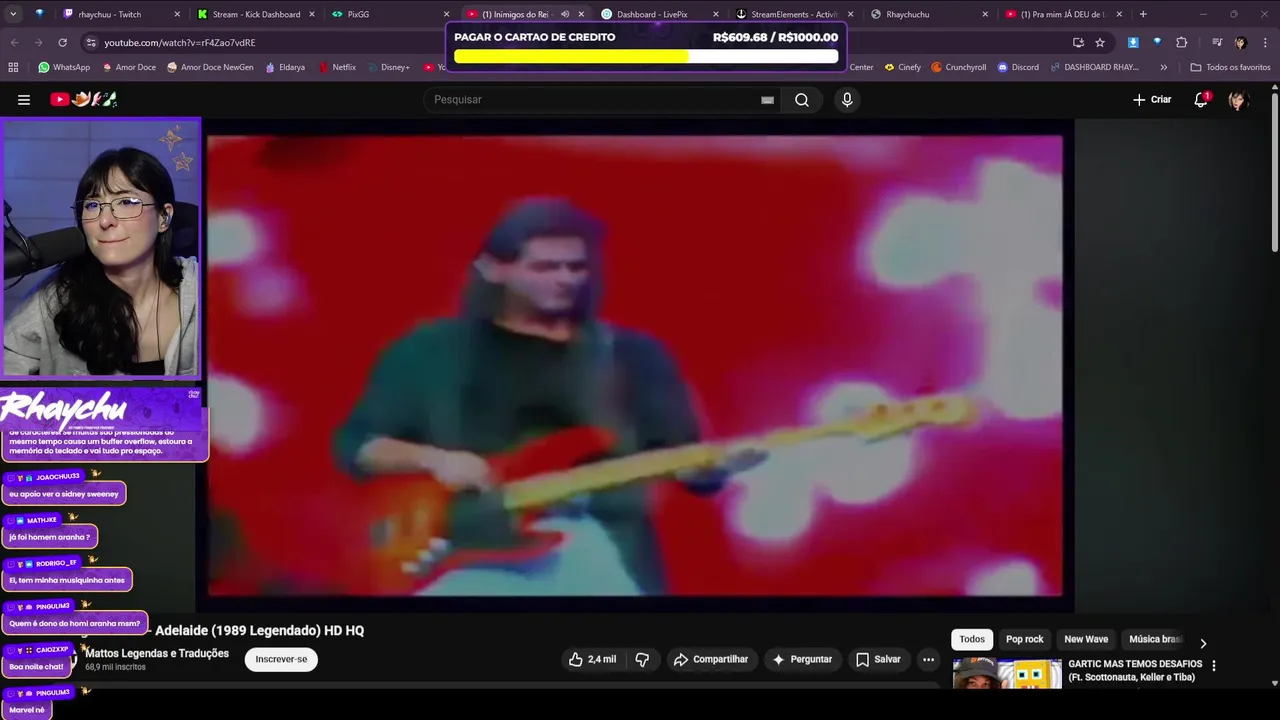Viewport: 1280px width, 720px height.
Task: Go to the YouTube home logo
Action: point(84,99)
